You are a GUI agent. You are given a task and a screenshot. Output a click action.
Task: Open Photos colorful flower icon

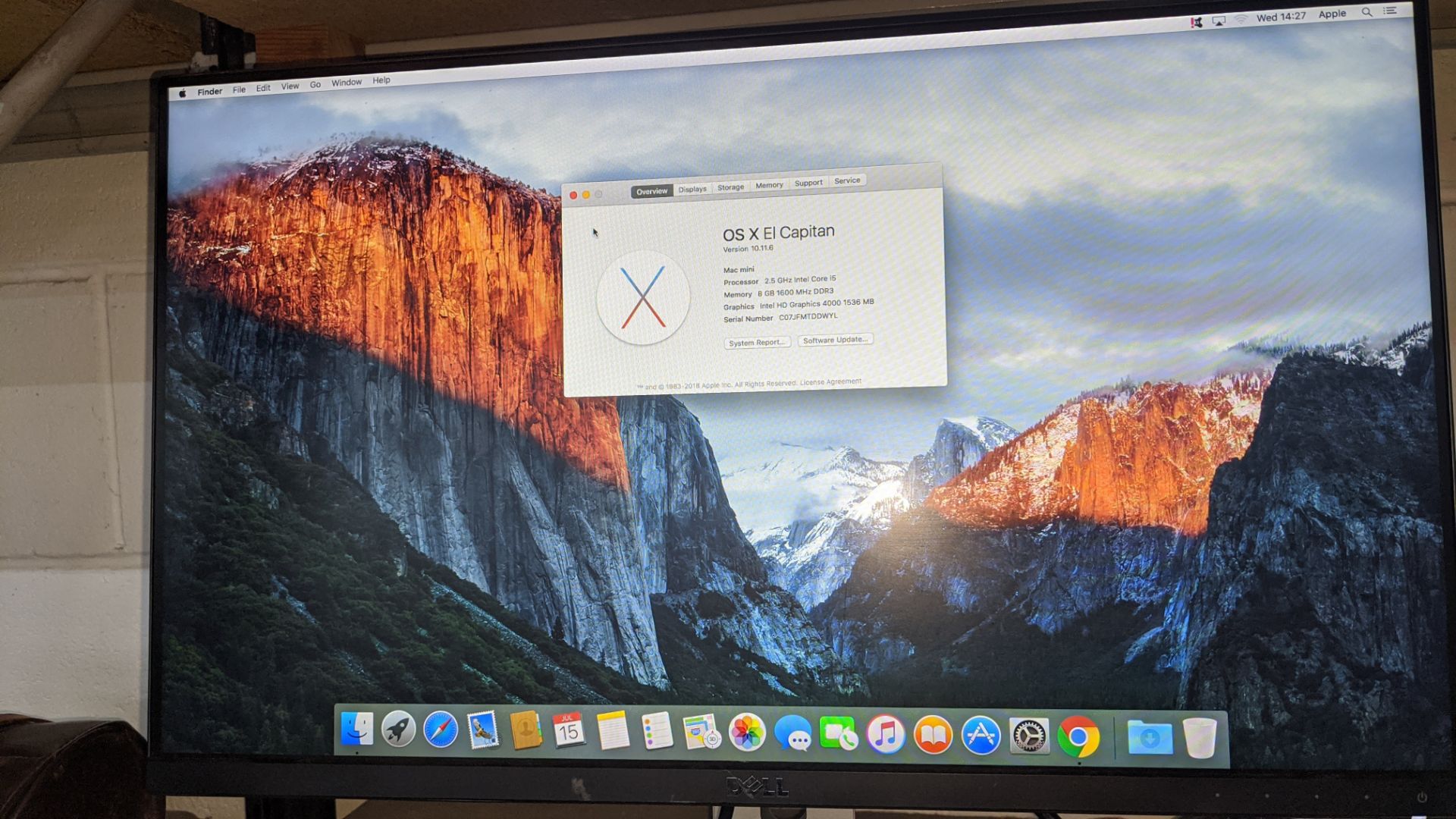coord(747,733)
